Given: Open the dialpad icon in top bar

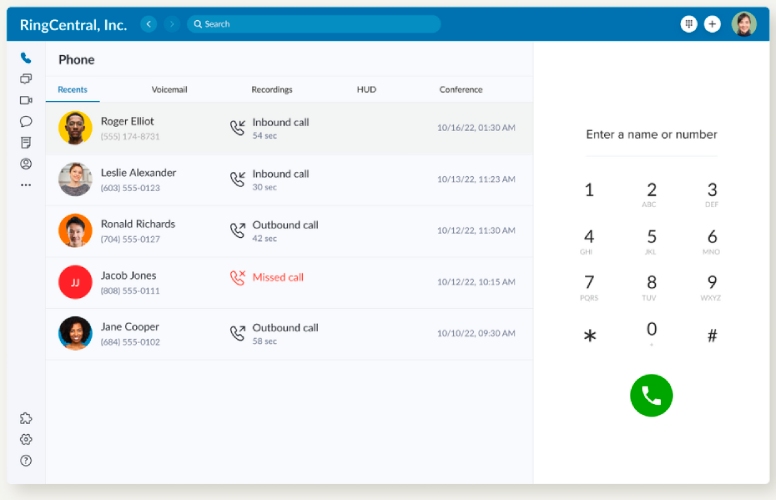Looking at the screenshot, I should coord(688,24).
